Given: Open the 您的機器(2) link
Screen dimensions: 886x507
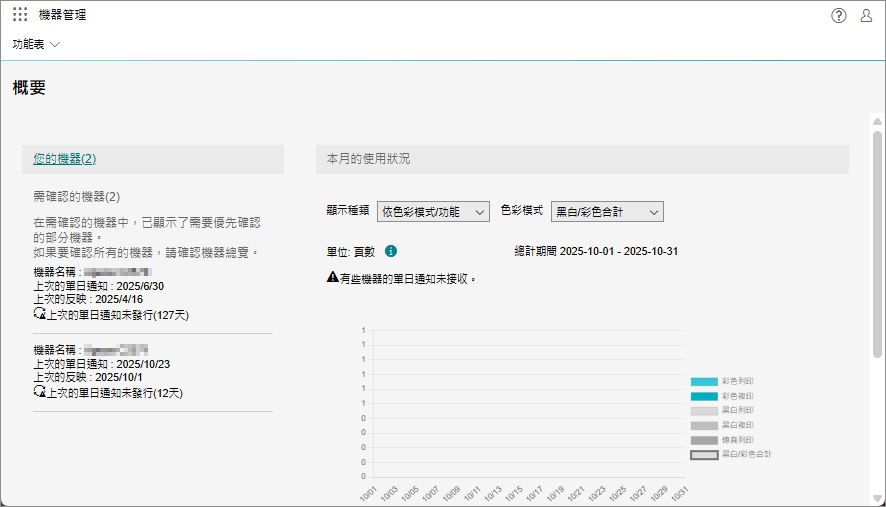Looking at the screenshot, I should pyautogui.click(x=64, y=159).
